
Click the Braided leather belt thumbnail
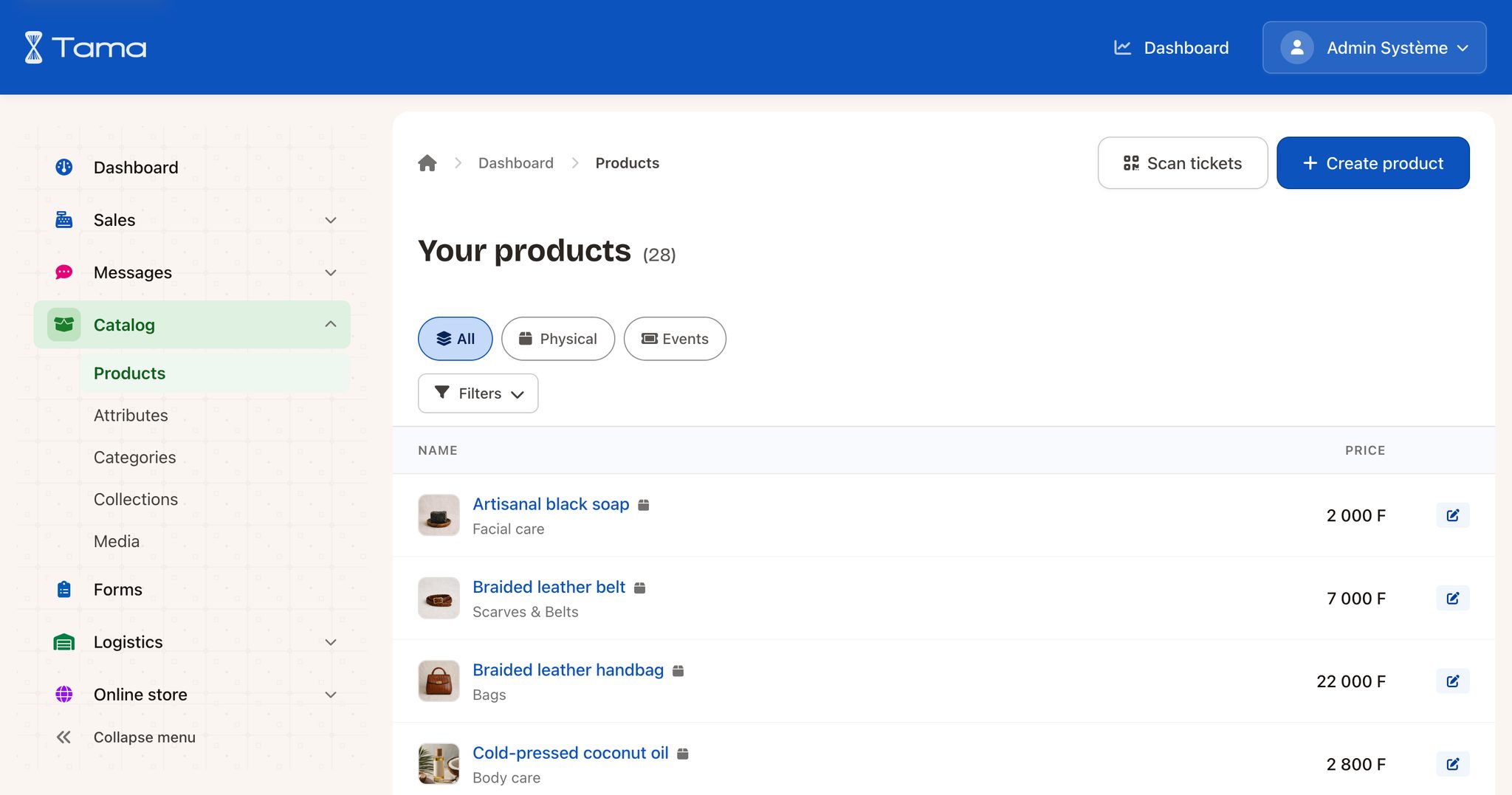pos(439,598)
